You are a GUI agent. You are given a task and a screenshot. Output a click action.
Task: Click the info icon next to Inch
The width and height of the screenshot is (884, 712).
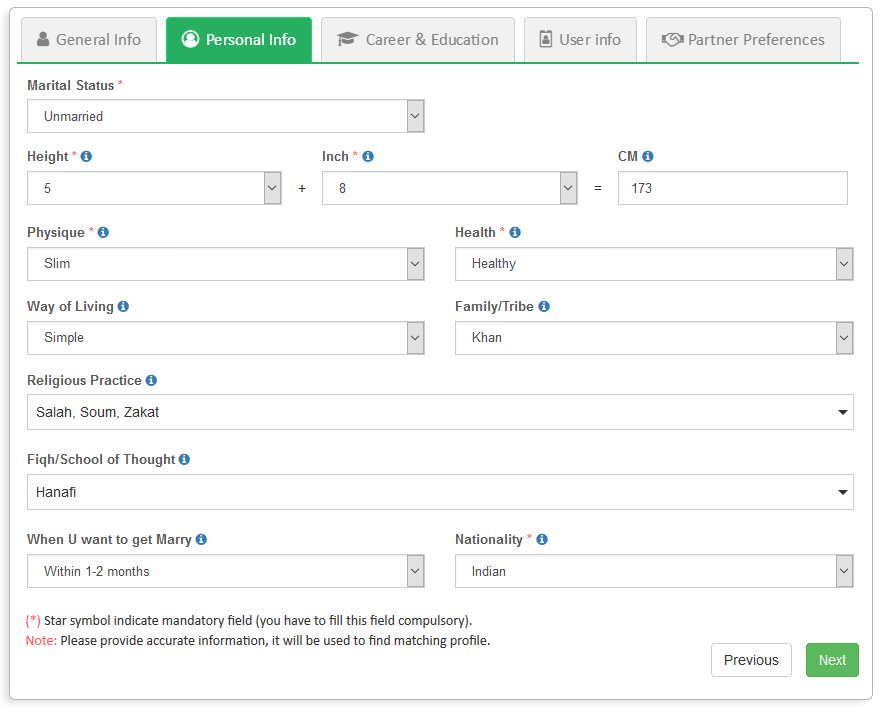pyautogui.click(x=368, y=157)
